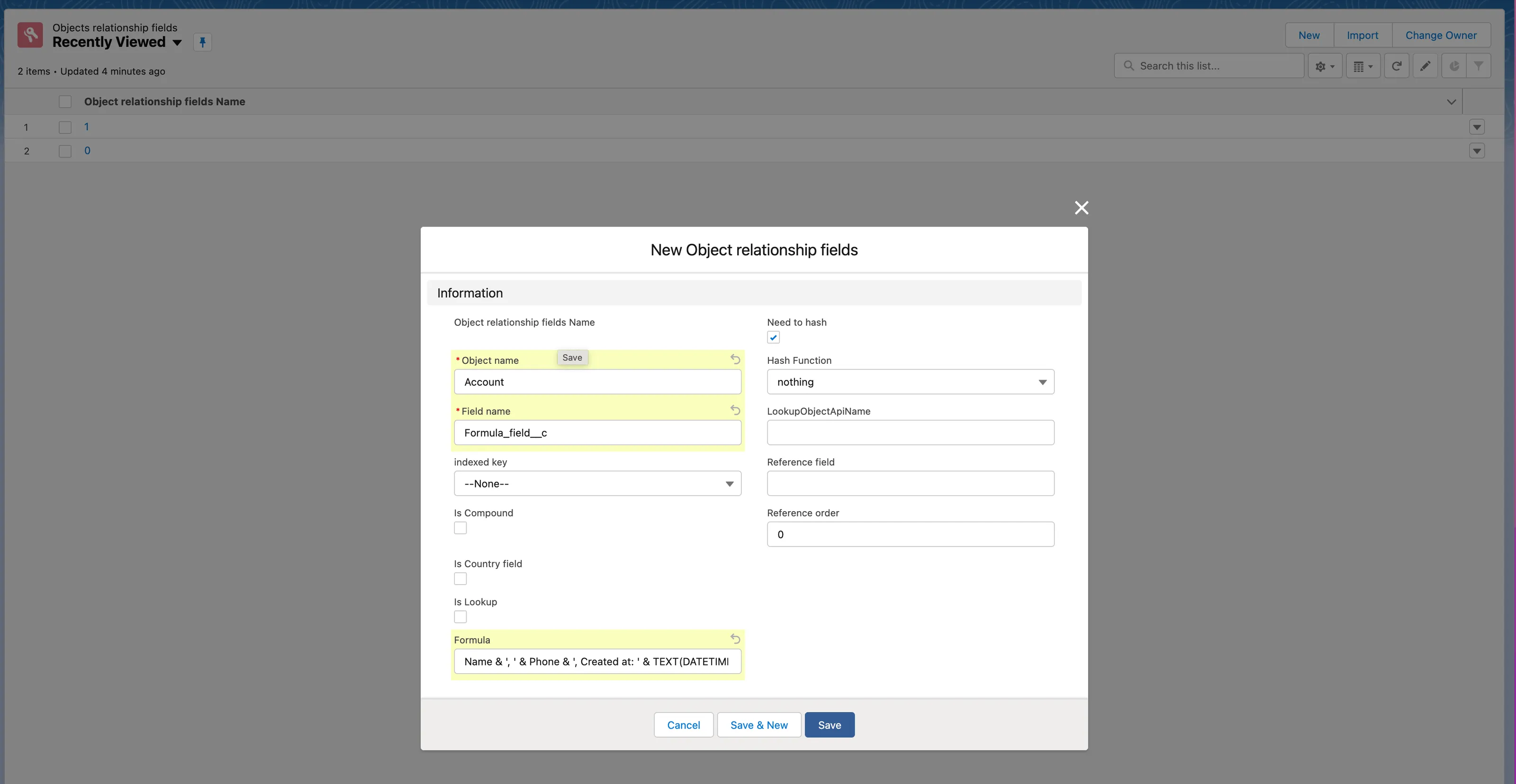
Task: Undo changes to Formula field
Action: 735,639
